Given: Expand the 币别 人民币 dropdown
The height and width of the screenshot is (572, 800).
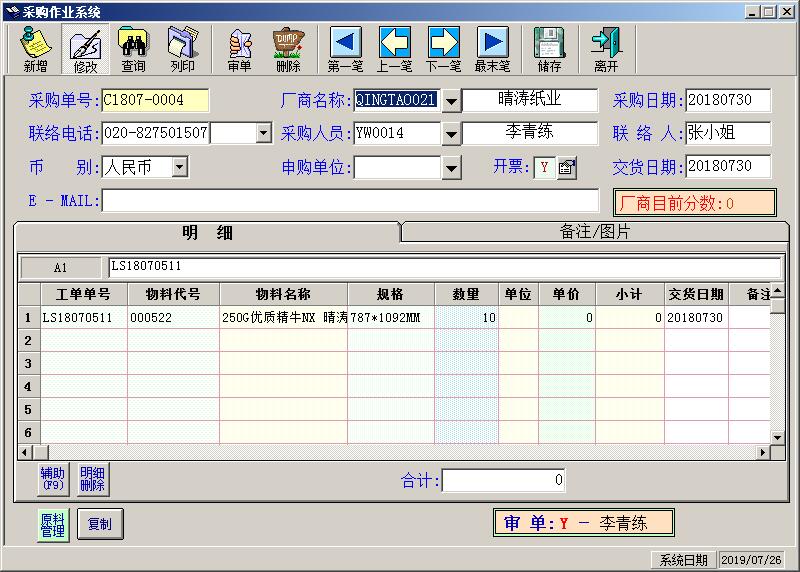Looking at the screenshot, I should 180,167.
